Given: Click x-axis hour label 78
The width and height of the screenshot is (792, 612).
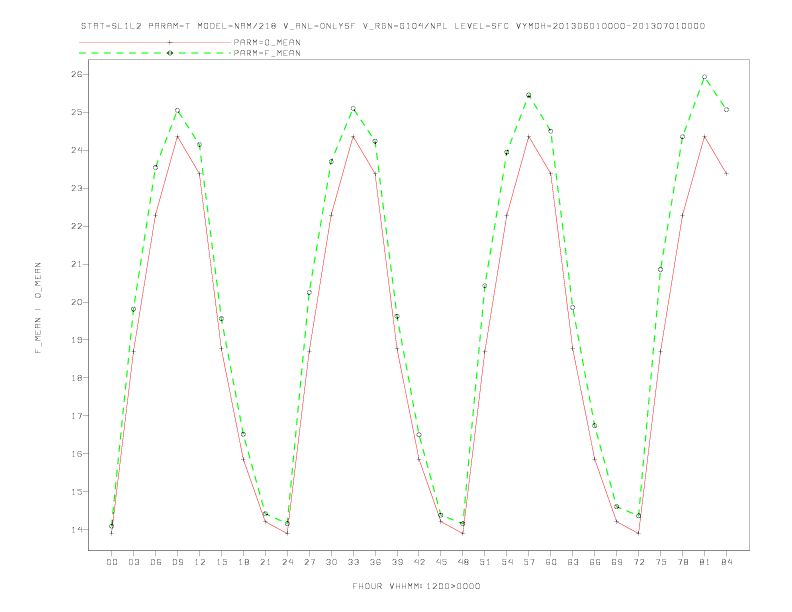Looking at the screenshot, I should click(x=682, y=562).
